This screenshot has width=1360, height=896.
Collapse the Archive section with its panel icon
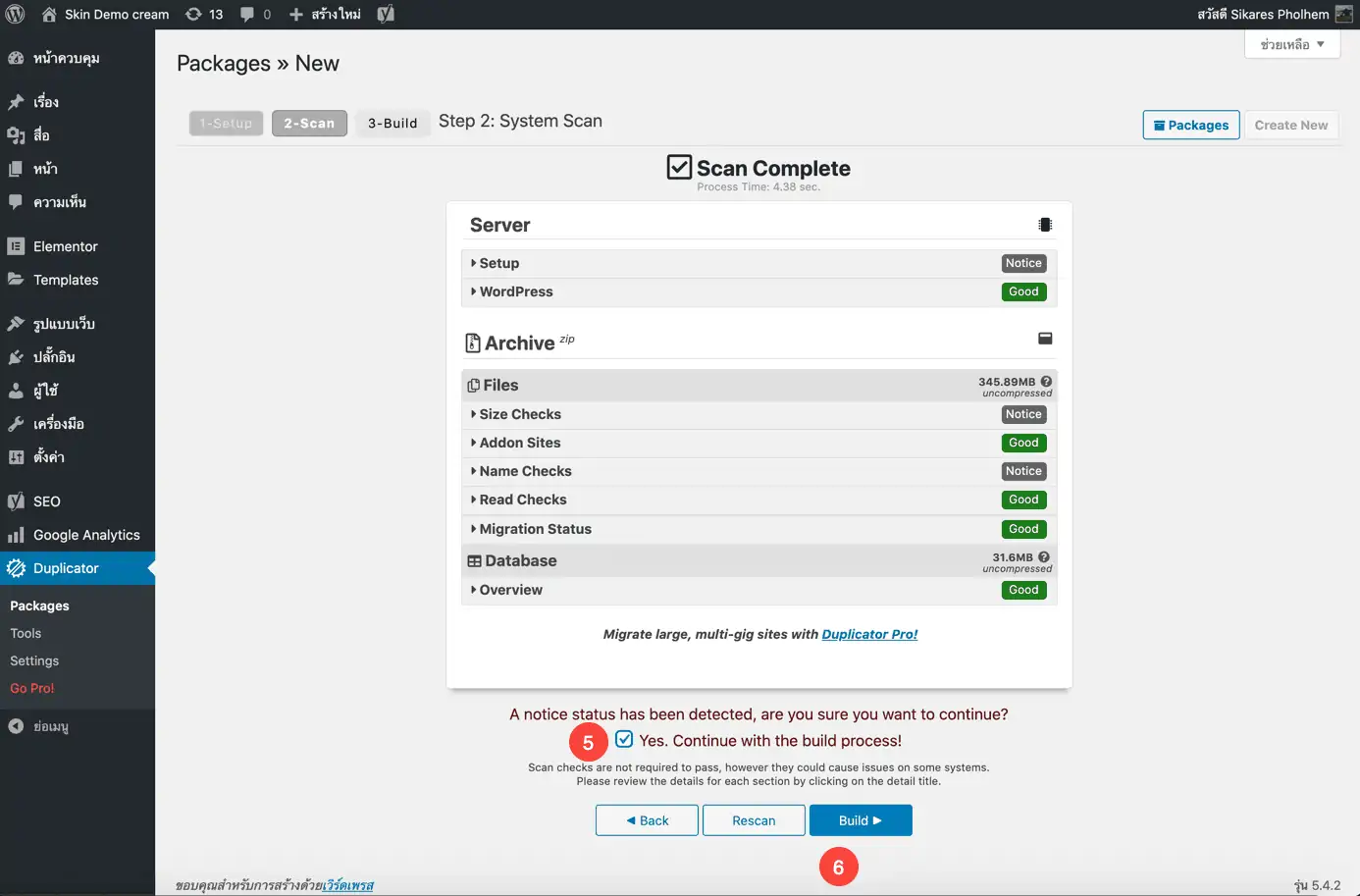[x=1045, y=339]
